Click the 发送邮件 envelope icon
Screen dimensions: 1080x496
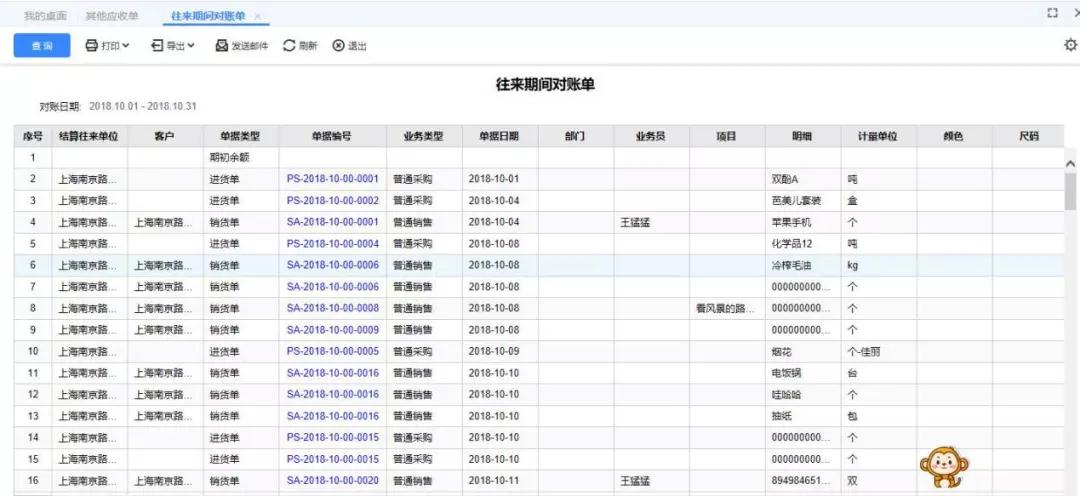[222, 45]
